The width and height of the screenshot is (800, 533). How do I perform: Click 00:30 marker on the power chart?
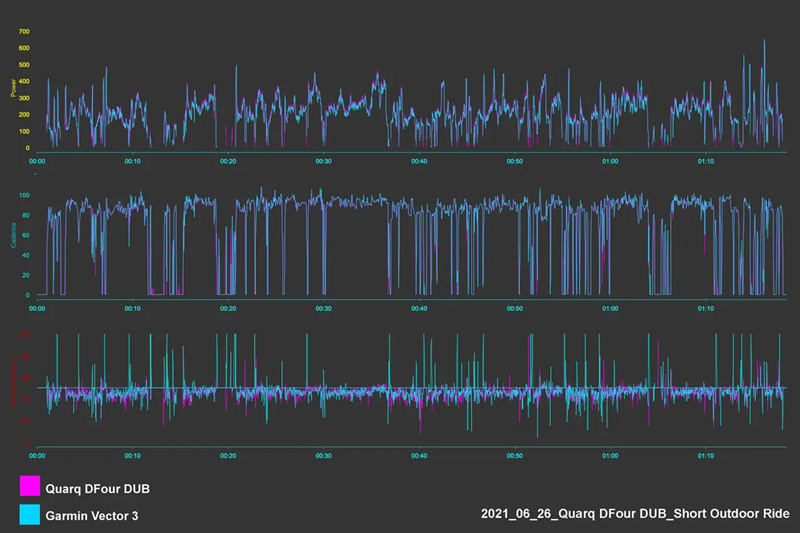click(324, 160)
